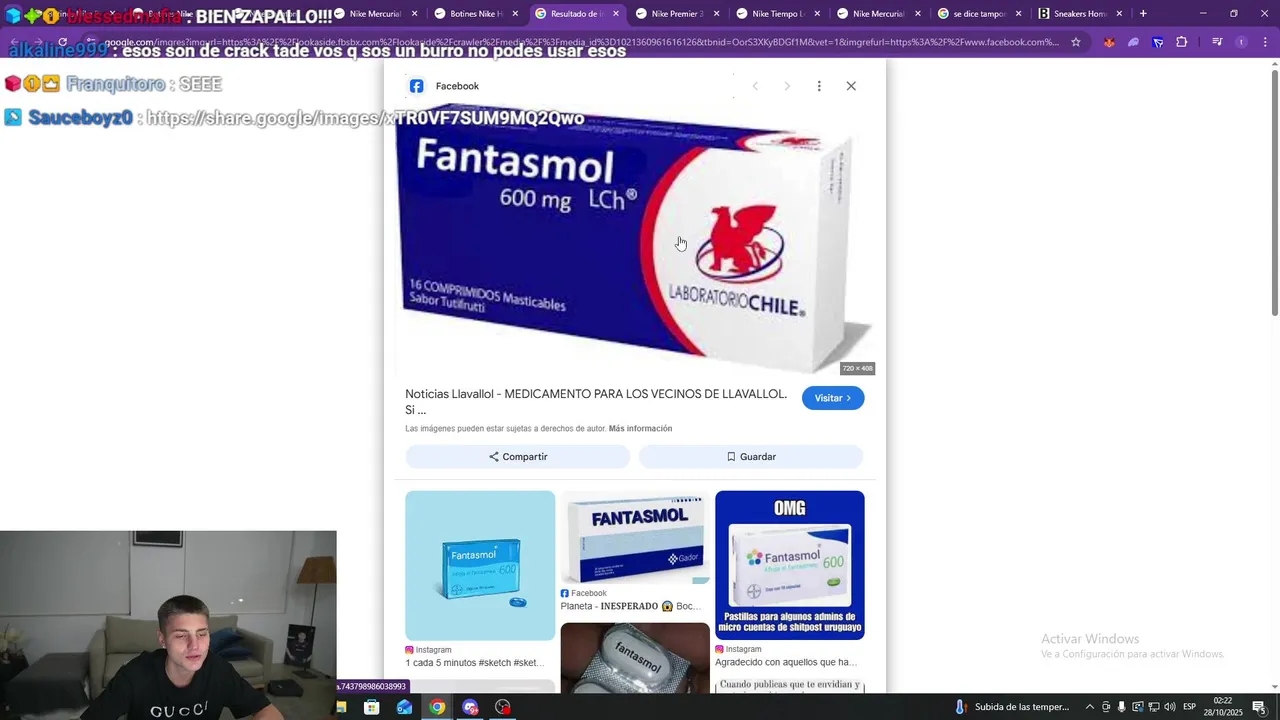Screen dimensions: 1280x720
Task: Click the 720 × 408 size badge
Action: tap(857, 368)
